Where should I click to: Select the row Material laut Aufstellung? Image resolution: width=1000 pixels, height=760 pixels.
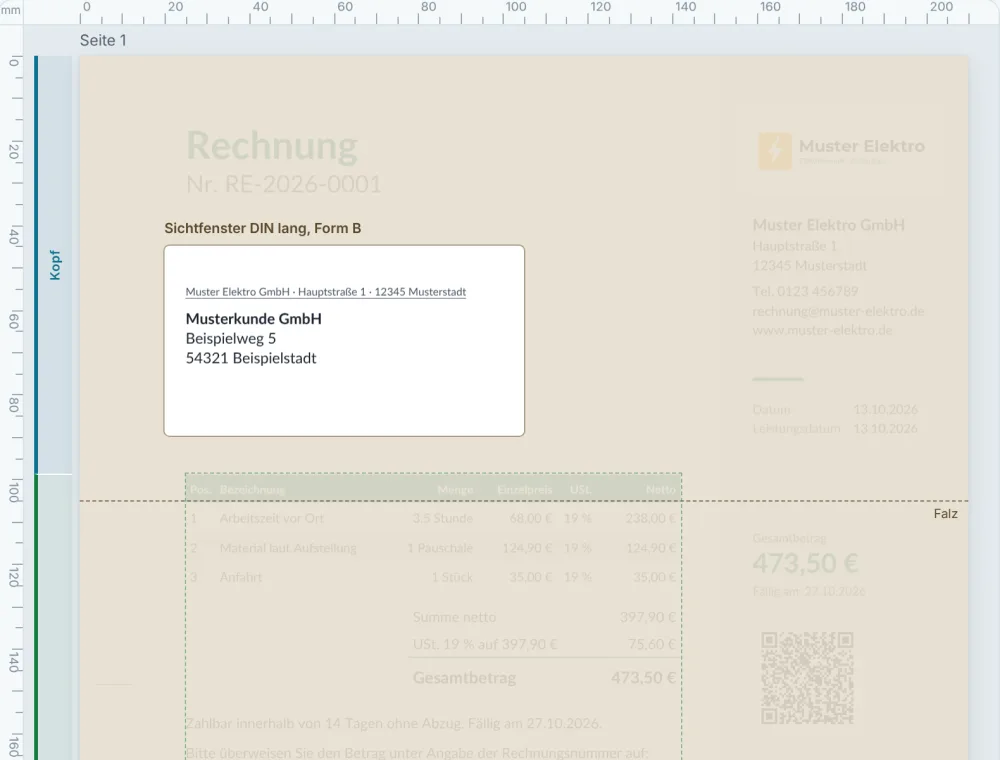pos(434,548)
